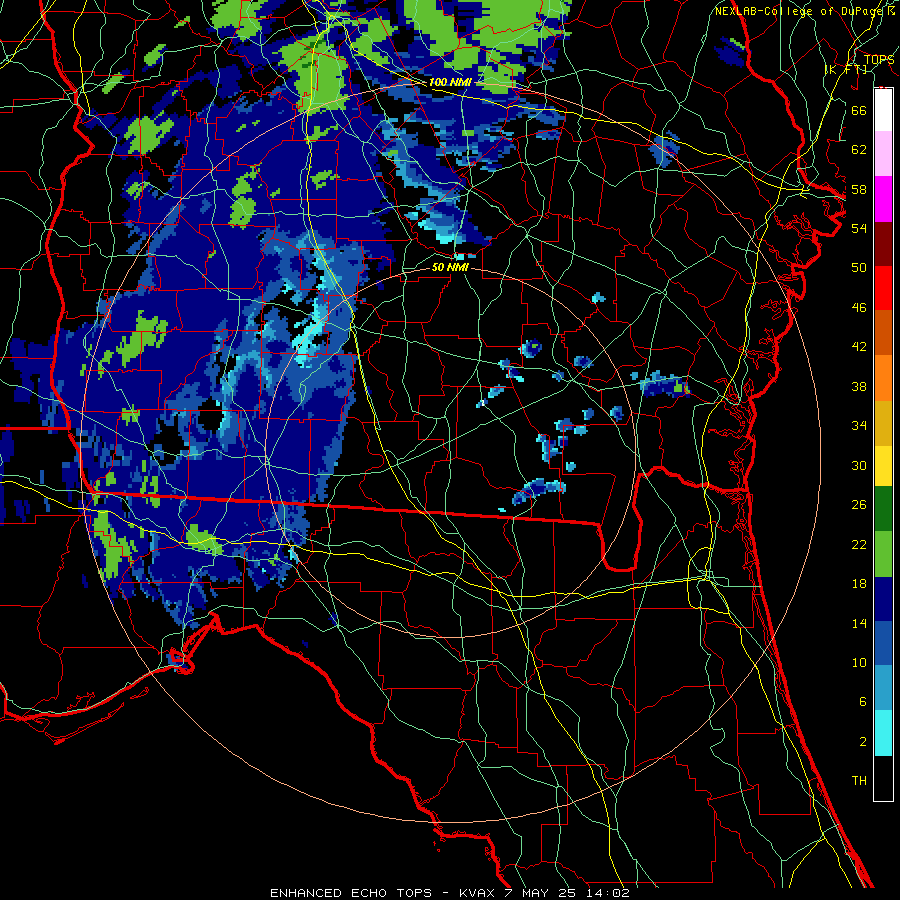
Task: Click the legend value 30
Action: (859, 465)
